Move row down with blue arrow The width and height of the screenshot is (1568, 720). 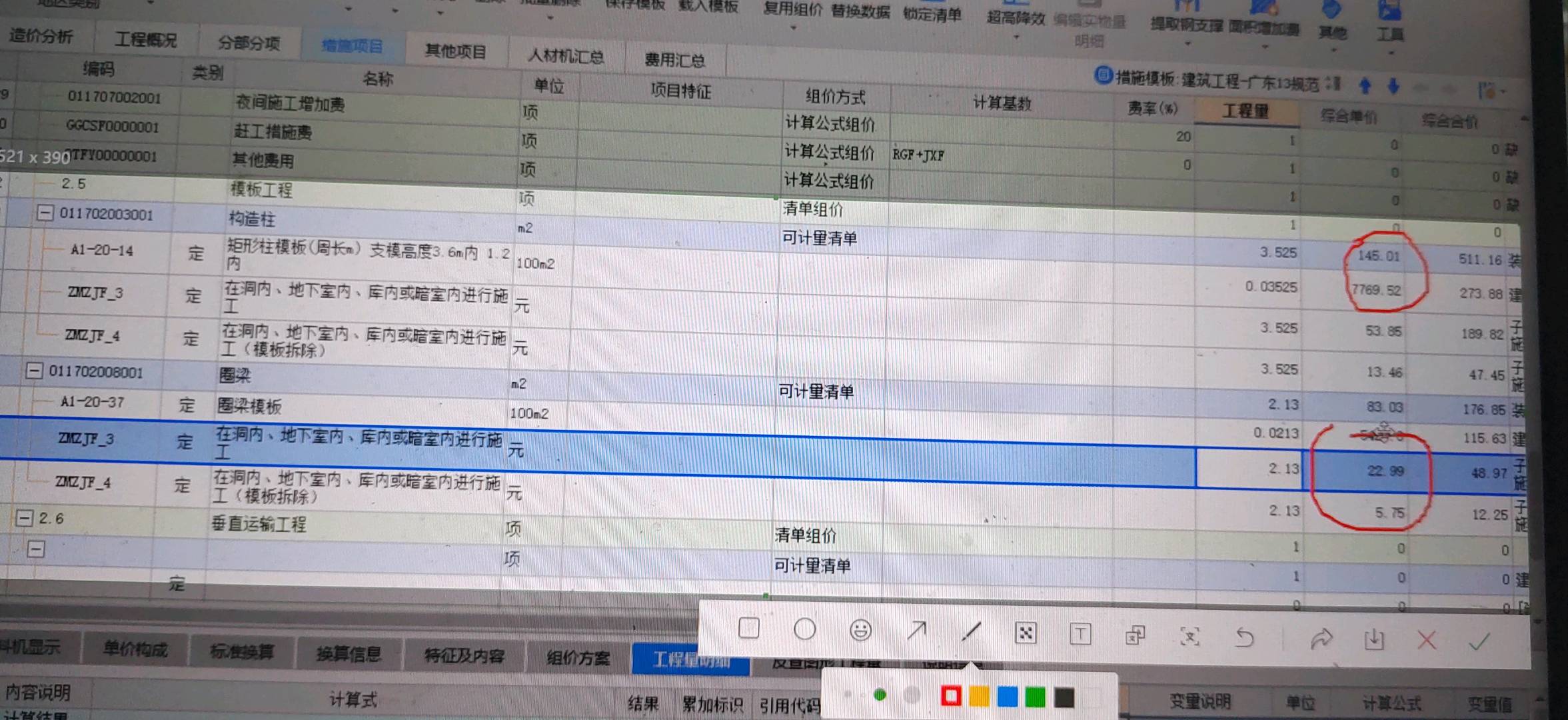[x=1393, y=86]
